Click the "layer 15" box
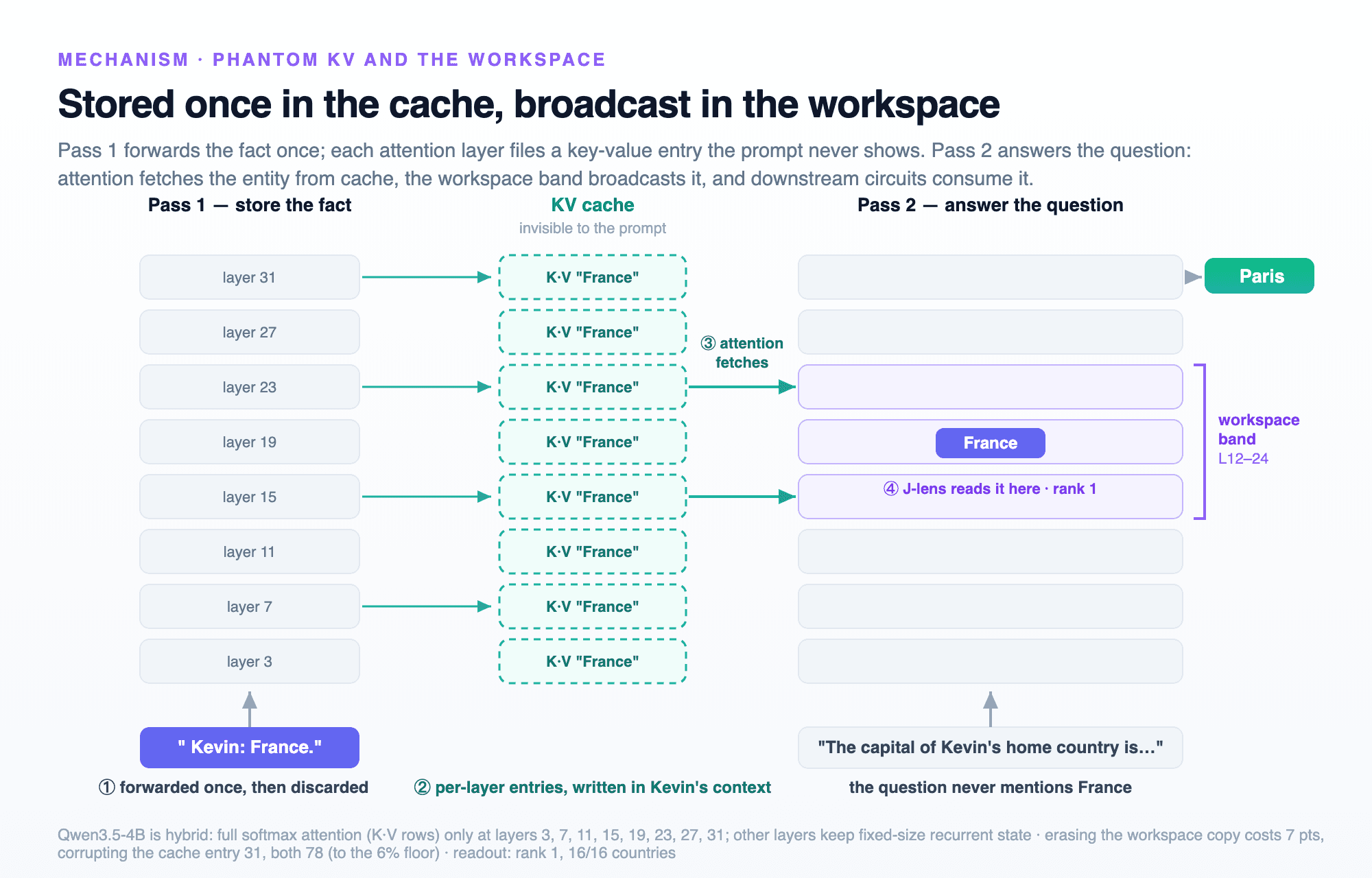Image resolution: width=1372 pixels, height=878 pixels. coord(250,497)
